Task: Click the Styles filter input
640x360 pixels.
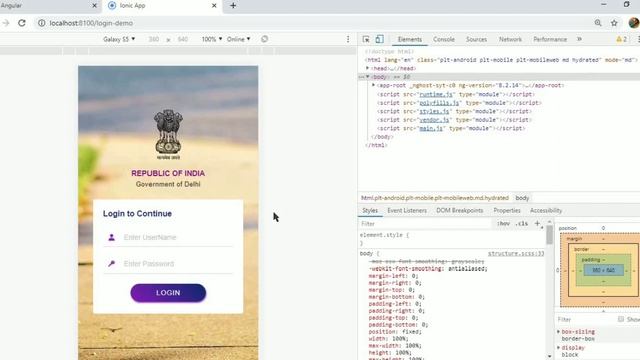Action: [x=424, y=224]
